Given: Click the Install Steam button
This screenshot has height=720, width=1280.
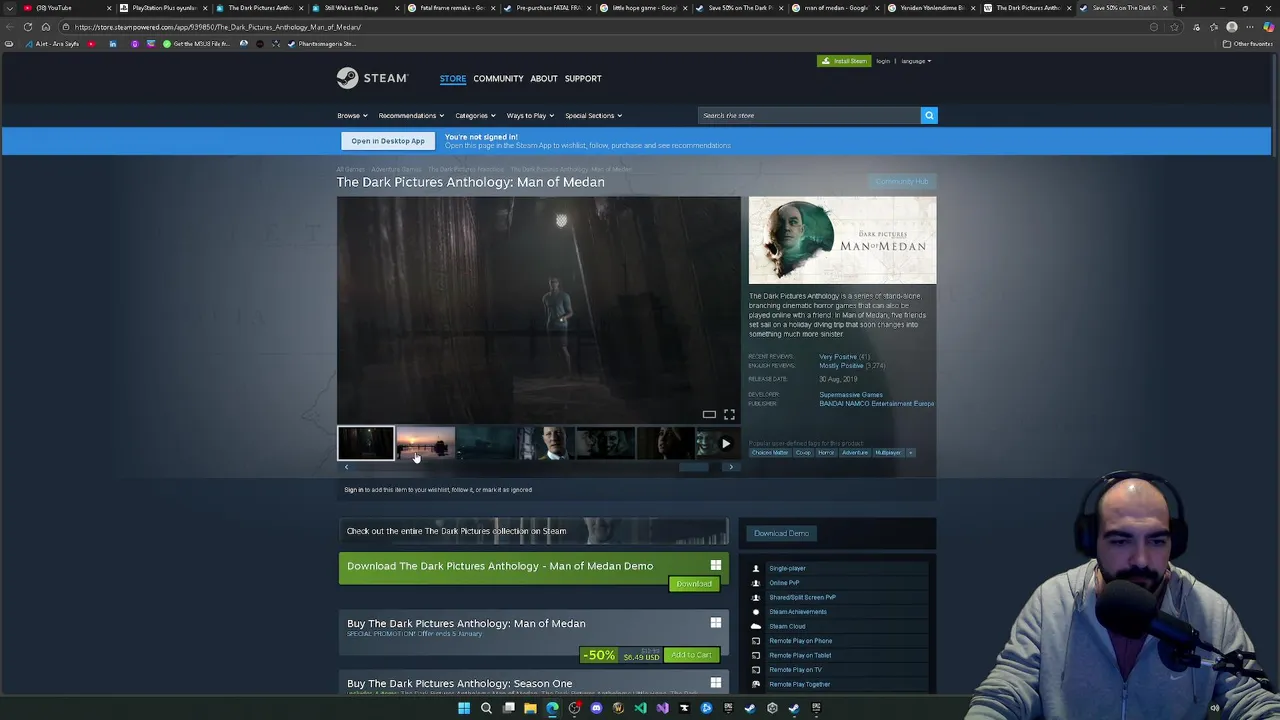Looking at the screenshot, I should [x=843, y=61].
